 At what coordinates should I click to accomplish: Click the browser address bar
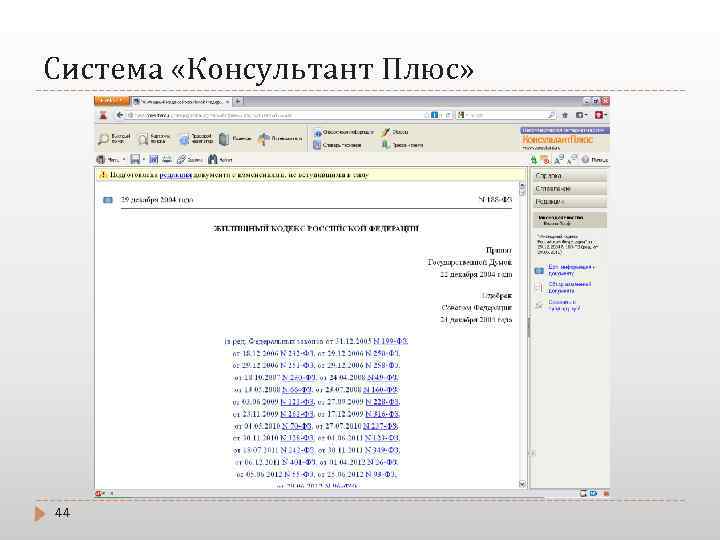pyautogui.click(x=276, y=115)
